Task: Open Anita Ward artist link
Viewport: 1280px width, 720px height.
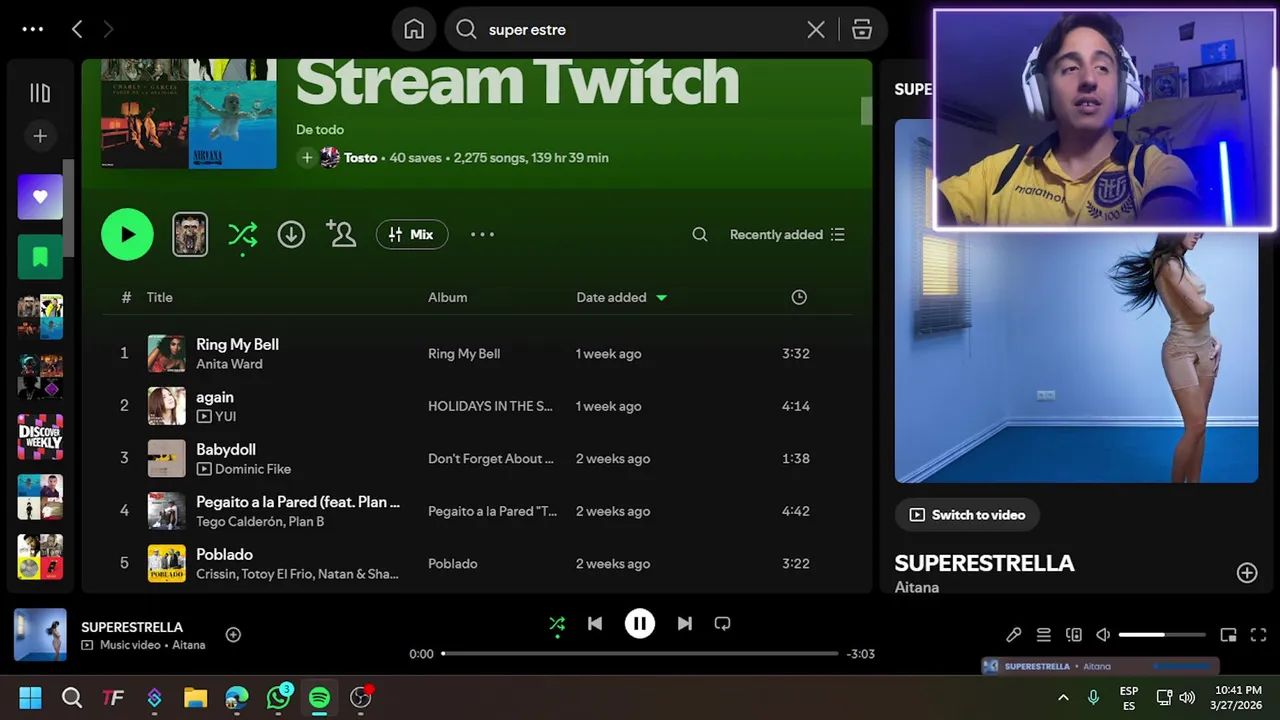Action: [x=229, y=364]
